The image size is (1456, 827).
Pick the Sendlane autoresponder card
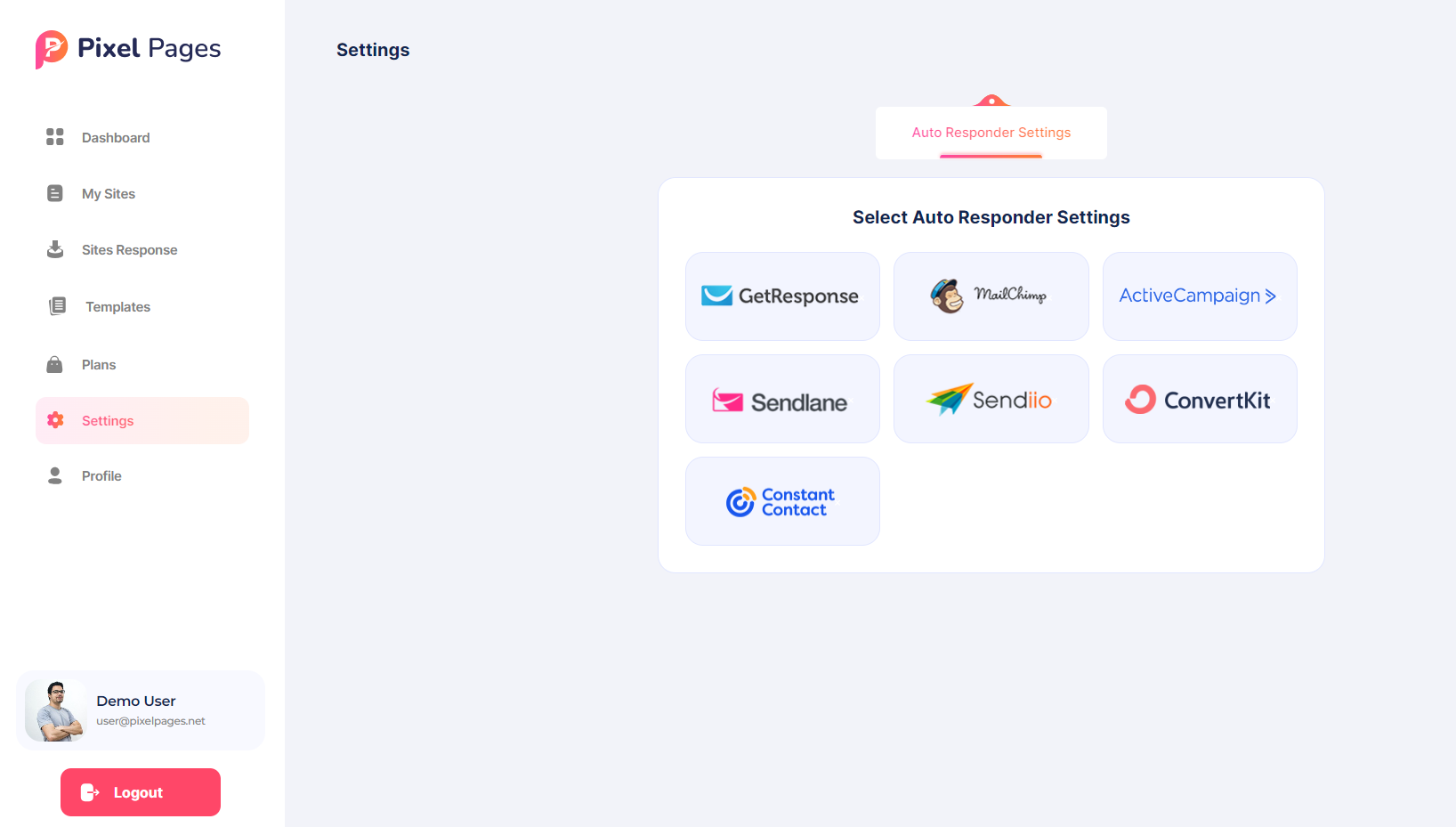tap(782, 399)
